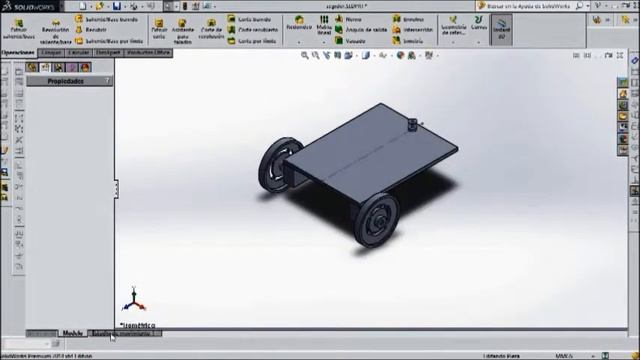The width and height of the screenshot is (640, 360).
Task: Click the Corte de revolución tool
Action: pyautogui.click(x=211, y=29)
